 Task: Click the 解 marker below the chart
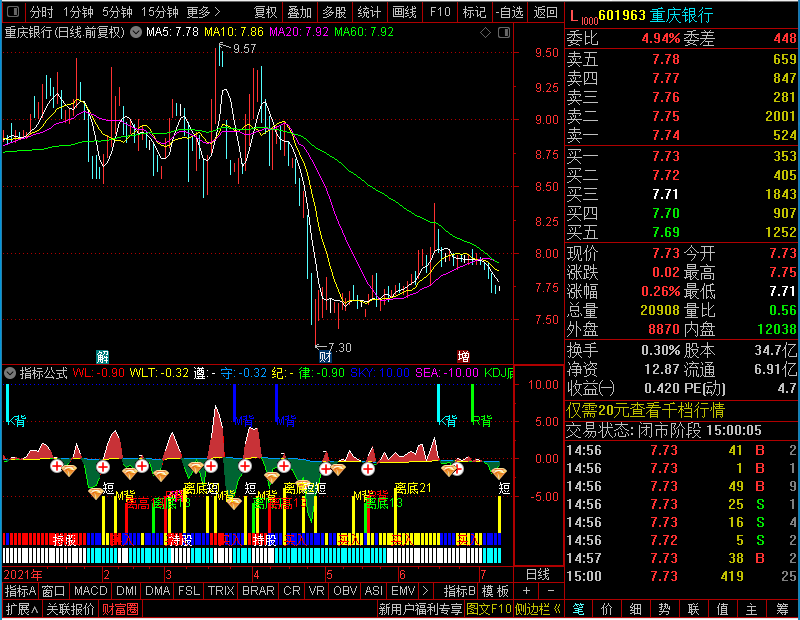coord(103,356)
